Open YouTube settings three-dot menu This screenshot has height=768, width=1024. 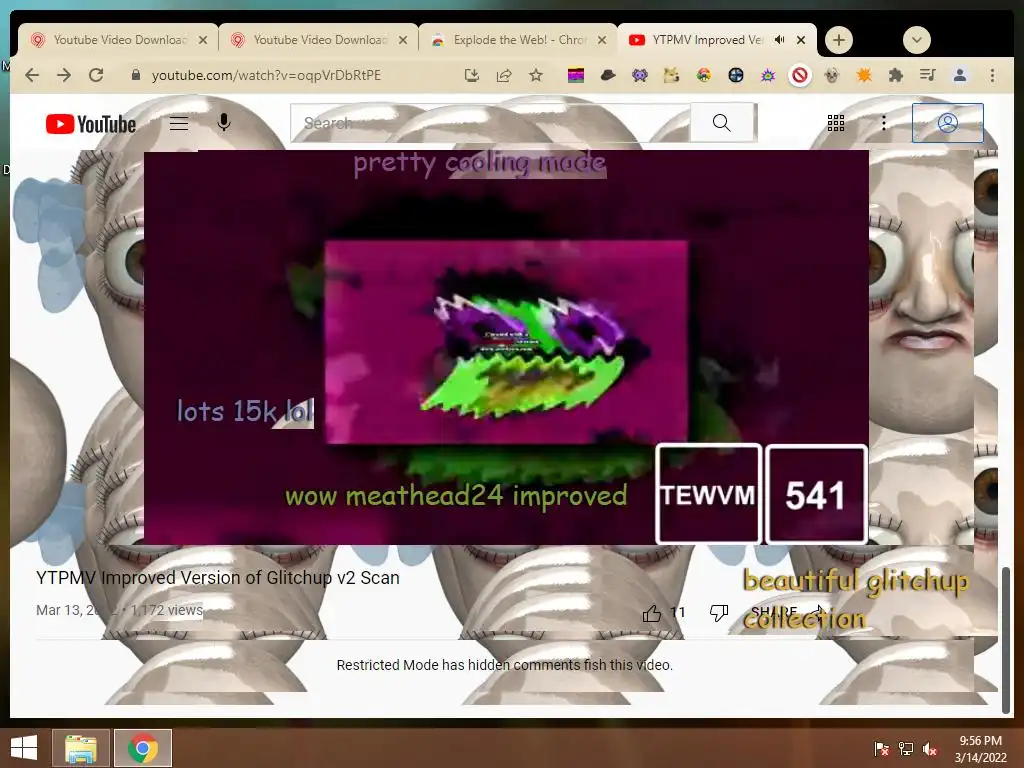[x=884, y=123]
